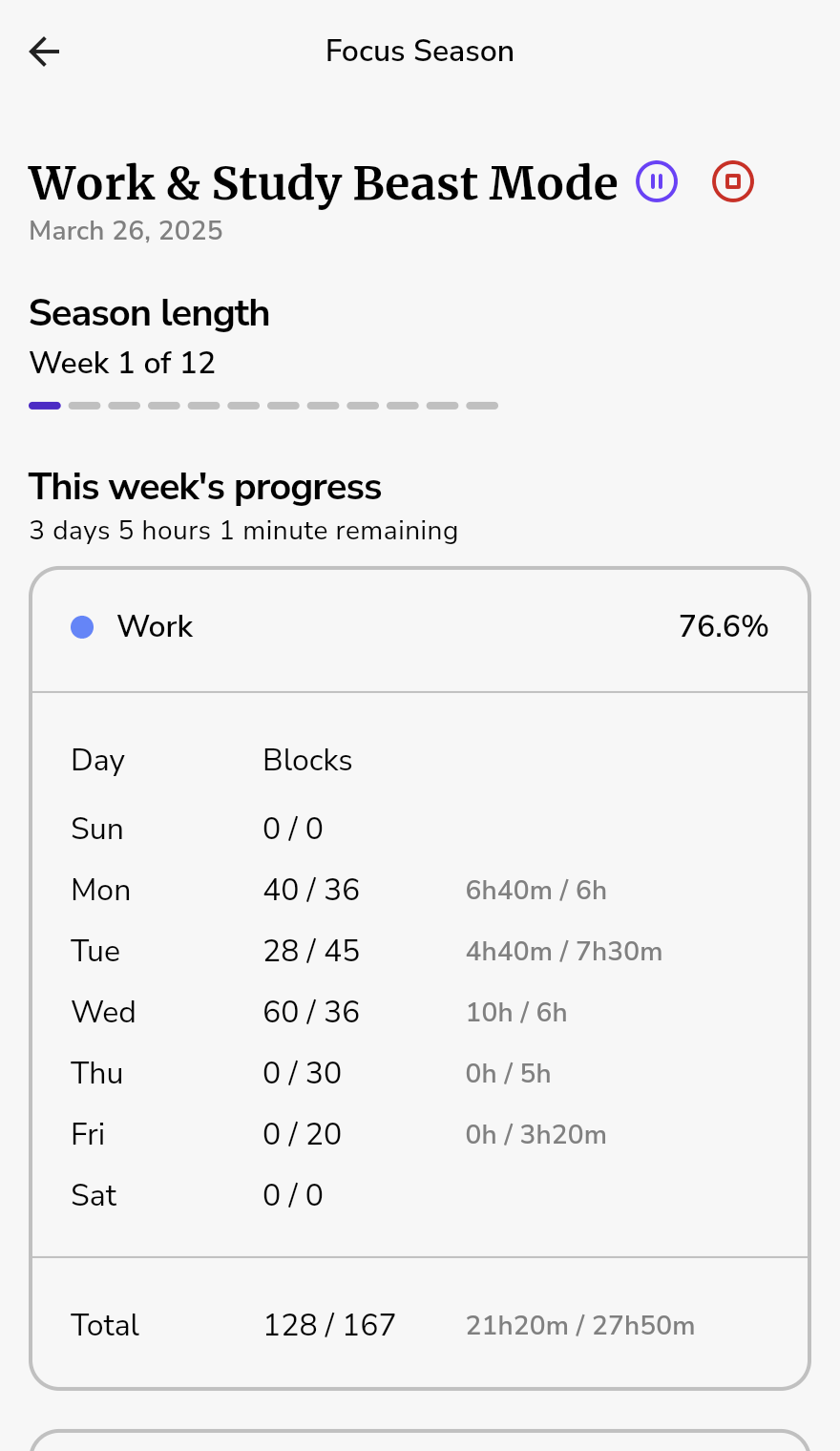Select the first purple week progress segment
Image resolution: width=840 pixels, height=1451 pixels.
pos(45,406)
